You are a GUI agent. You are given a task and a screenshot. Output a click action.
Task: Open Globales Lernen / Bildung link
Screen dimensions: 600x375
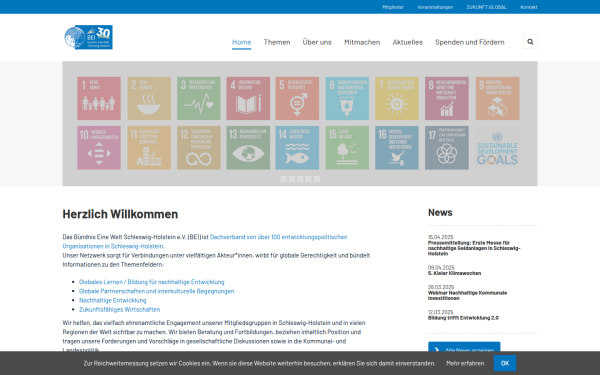152,282
